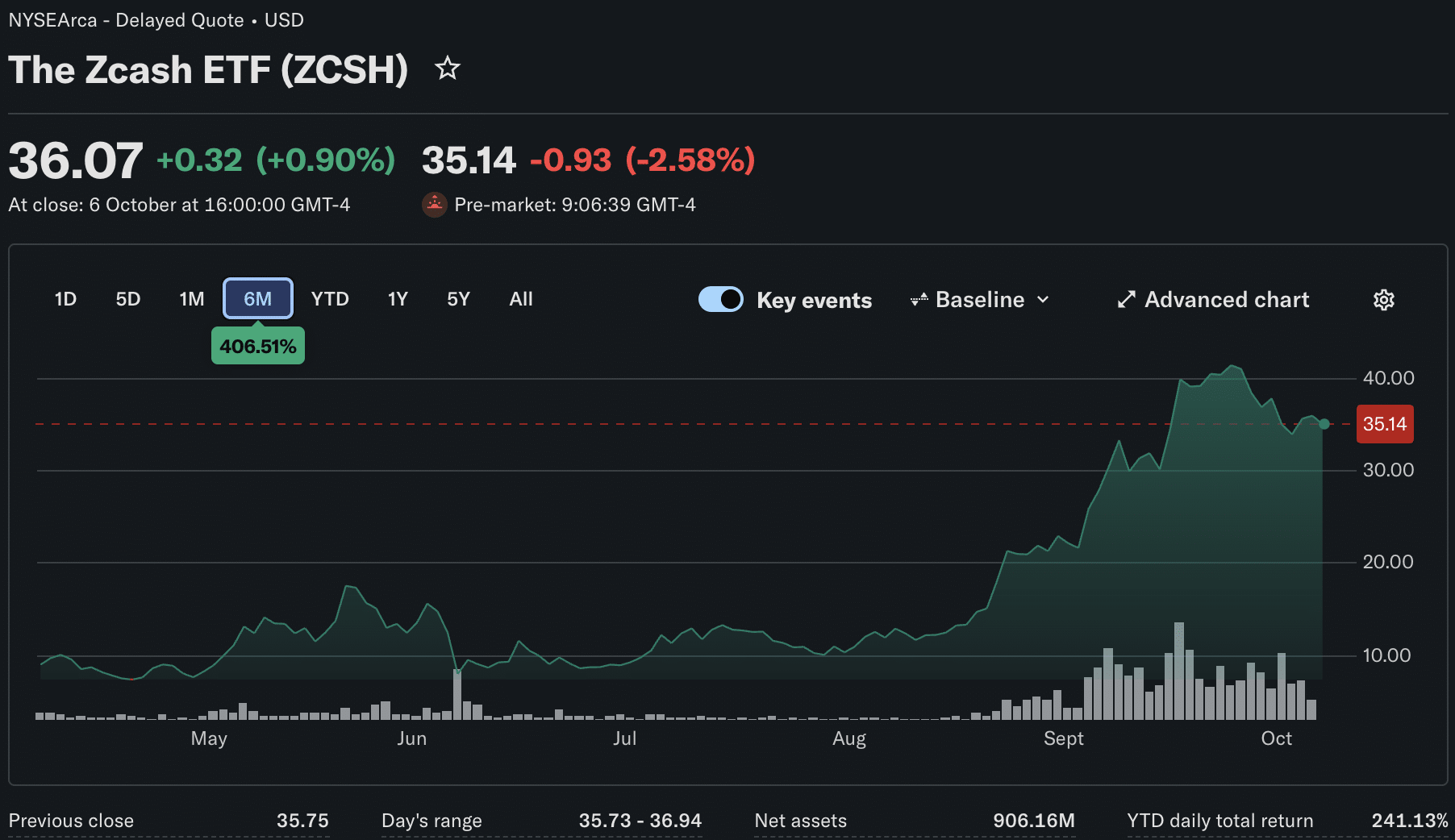Select the 1Y time range tab
1455x840 pixels.
tap(398, 299)
